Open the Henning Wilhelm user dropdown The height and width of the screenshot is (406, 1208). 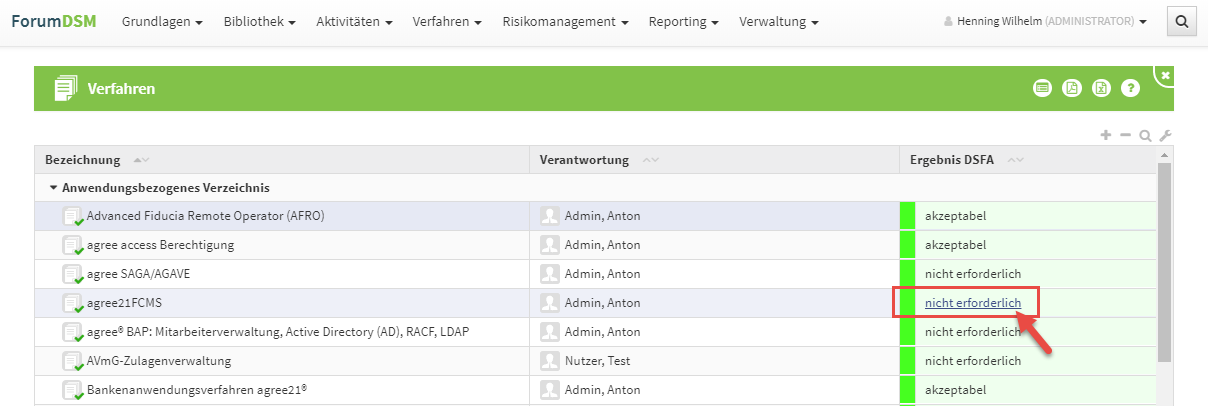point(1045,21)
